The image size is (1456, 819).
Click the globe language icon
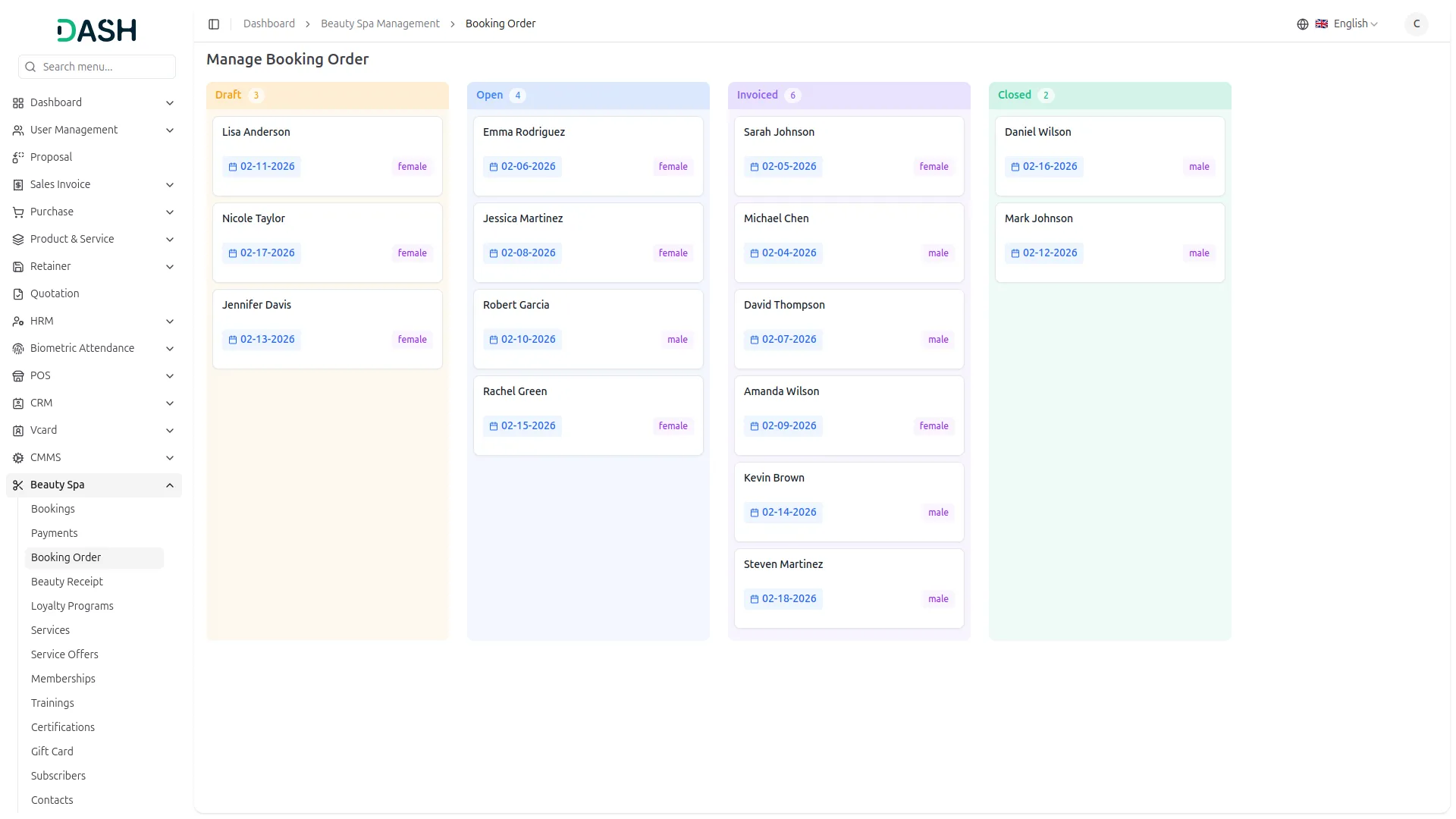point(1302,24)
